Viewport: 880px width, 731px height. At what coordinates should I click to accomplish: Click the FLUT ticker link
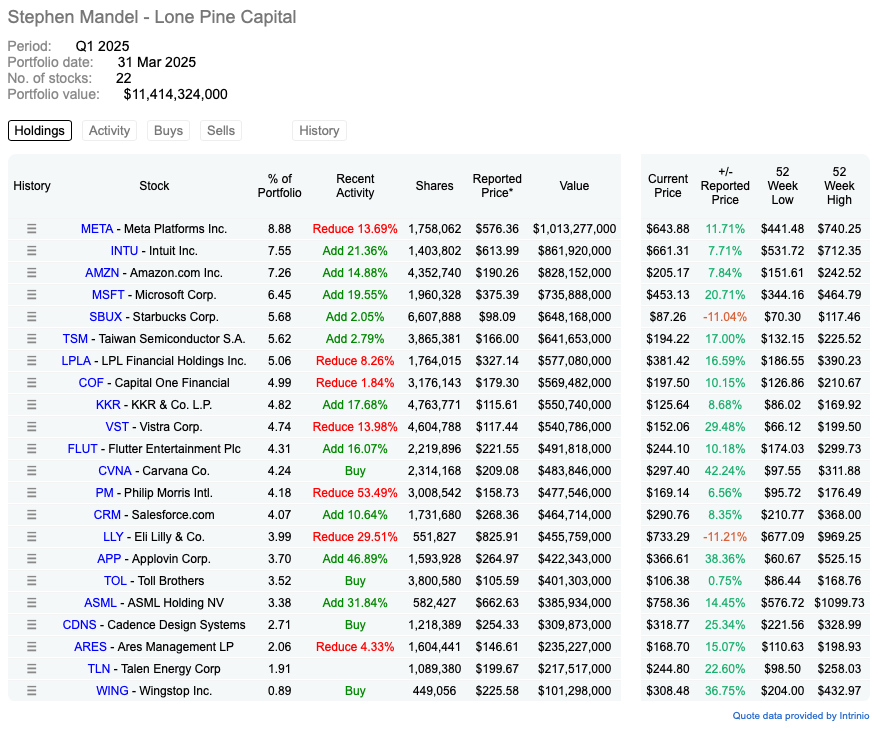tap(82, 449)
